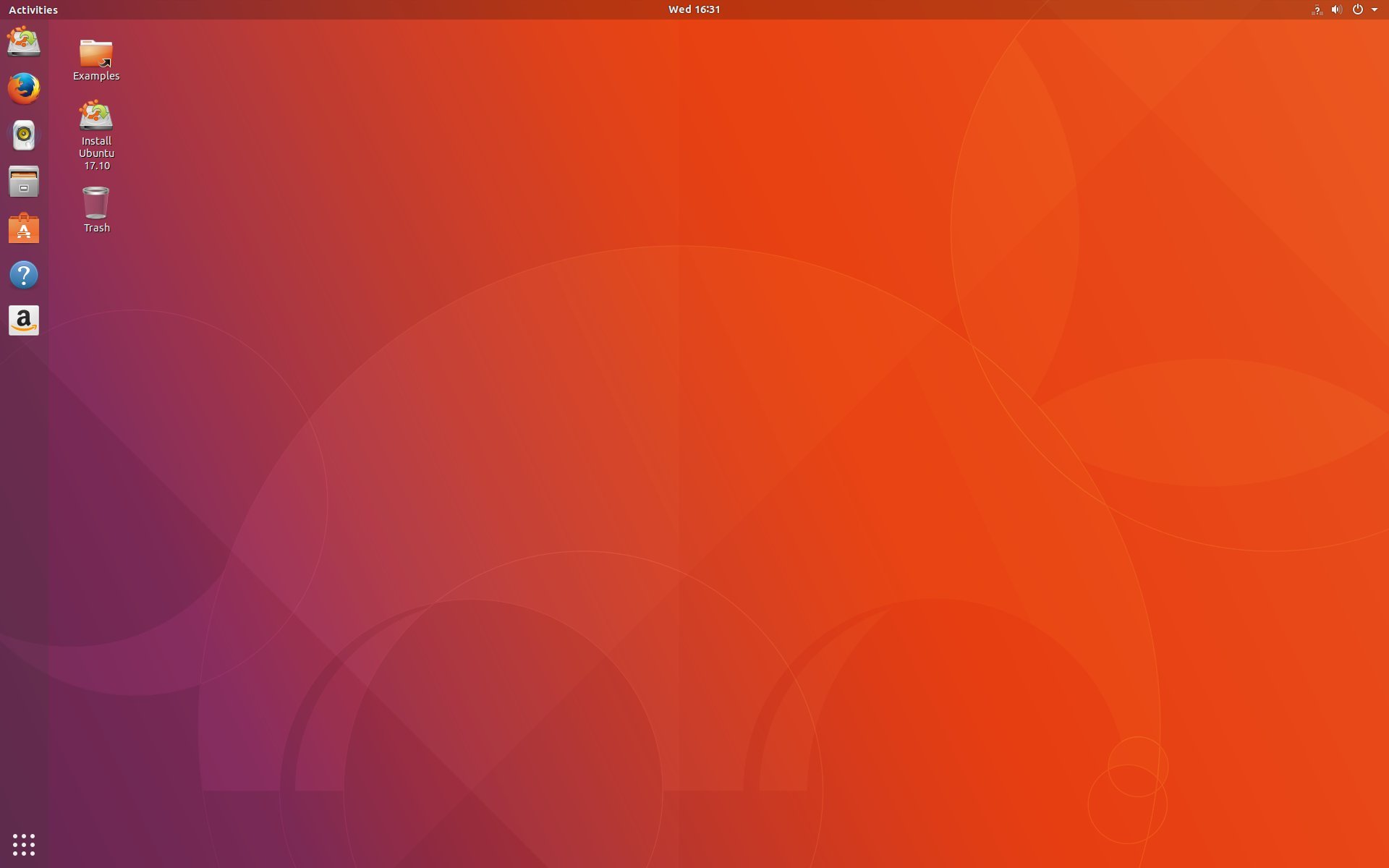Screen dimensions: 1389x868
Task: Open the Activities overview
Action: pos(33,9)
